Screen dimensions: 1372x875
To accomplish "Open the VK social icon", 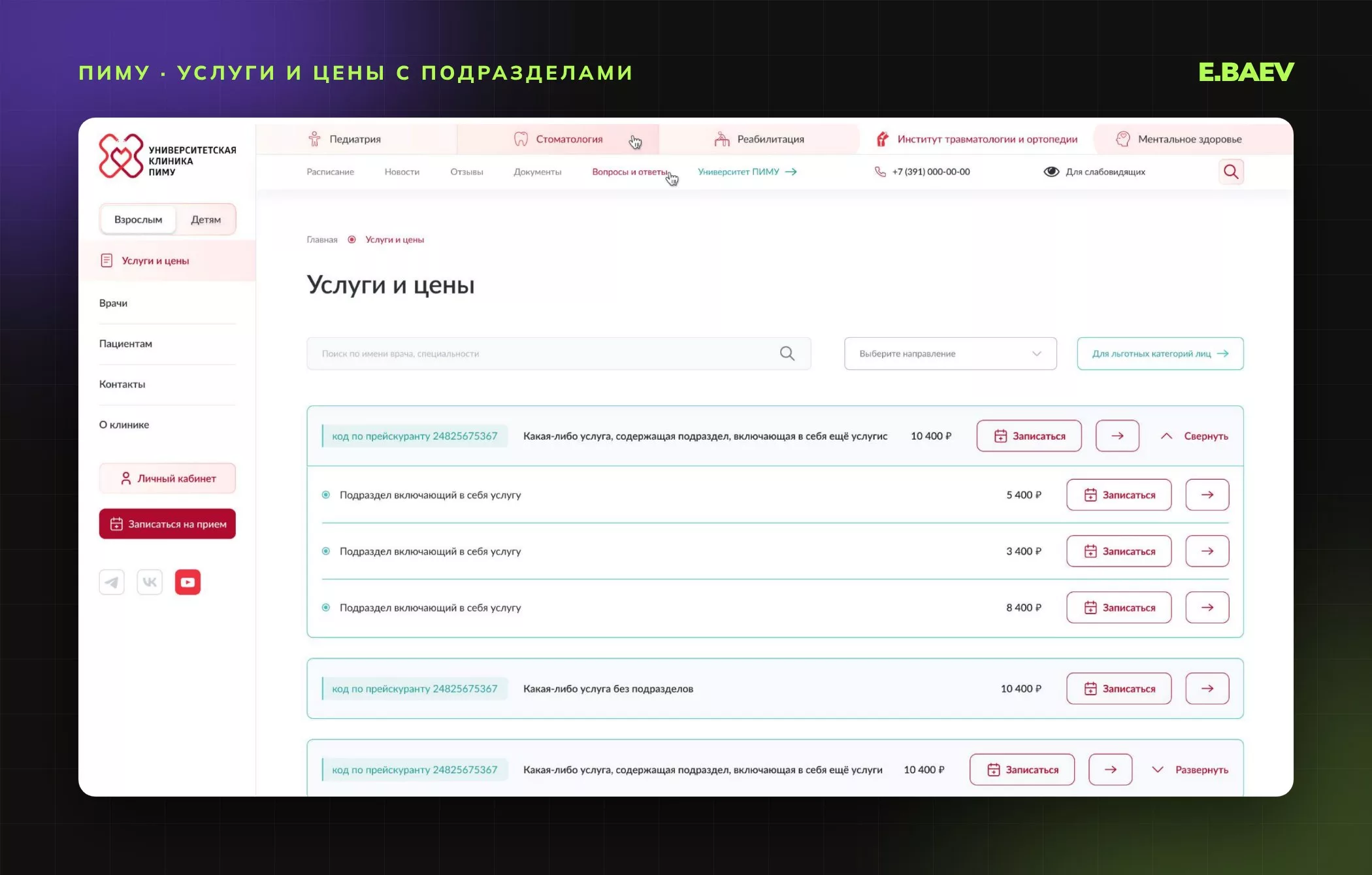I will pyautogui.click(x=150, y=582).
